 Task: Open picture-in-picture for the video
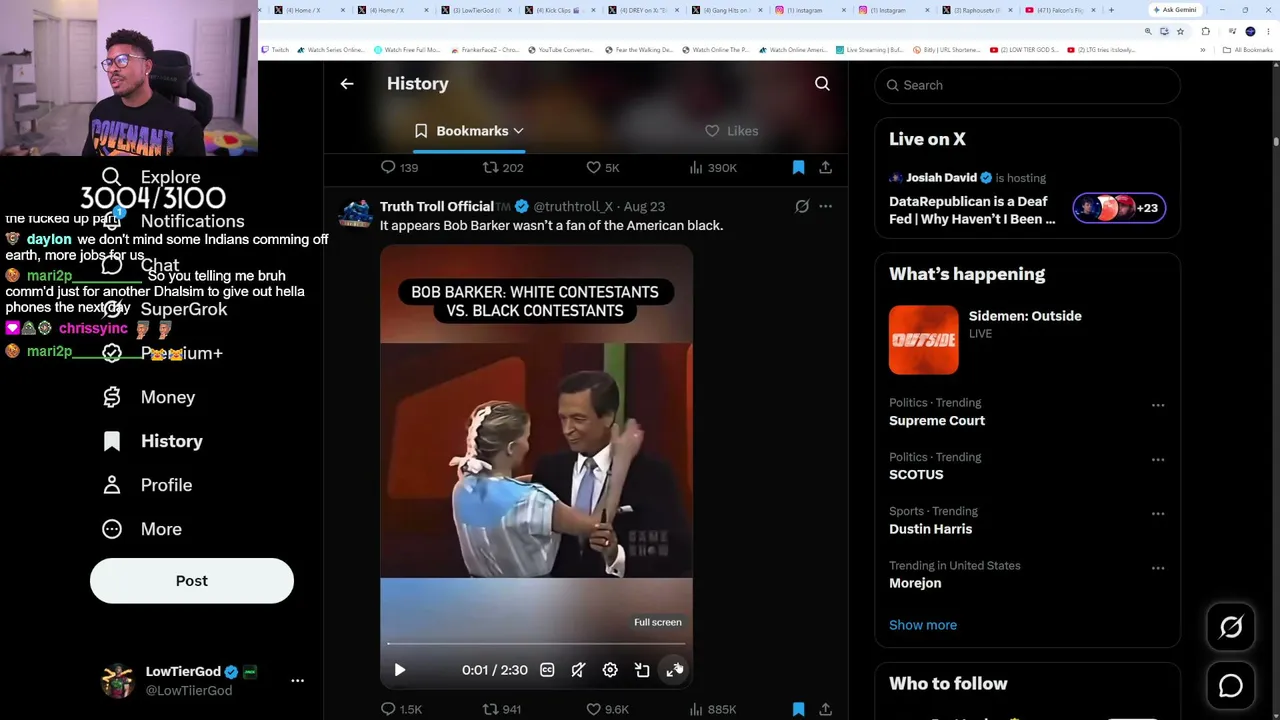pos(642,670)
